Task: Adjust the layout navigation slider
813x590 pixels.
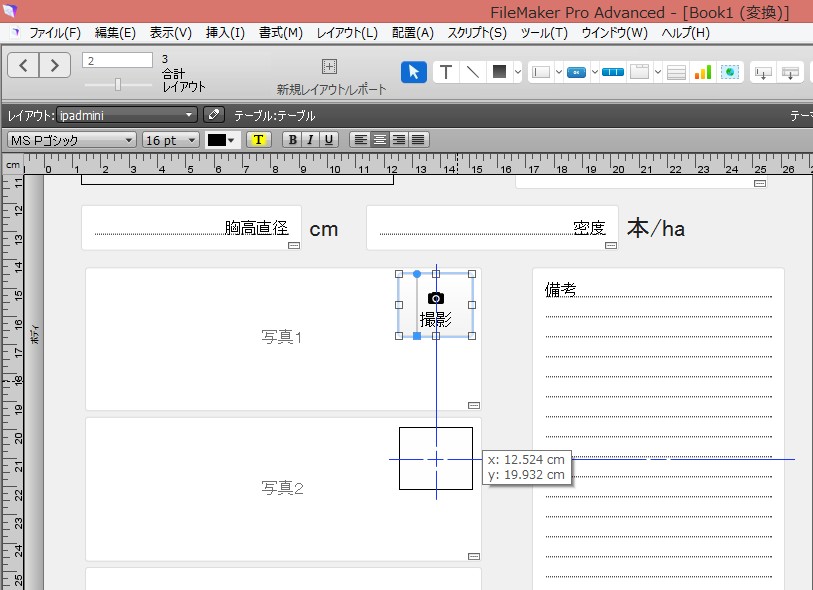Action: point(118,84)
